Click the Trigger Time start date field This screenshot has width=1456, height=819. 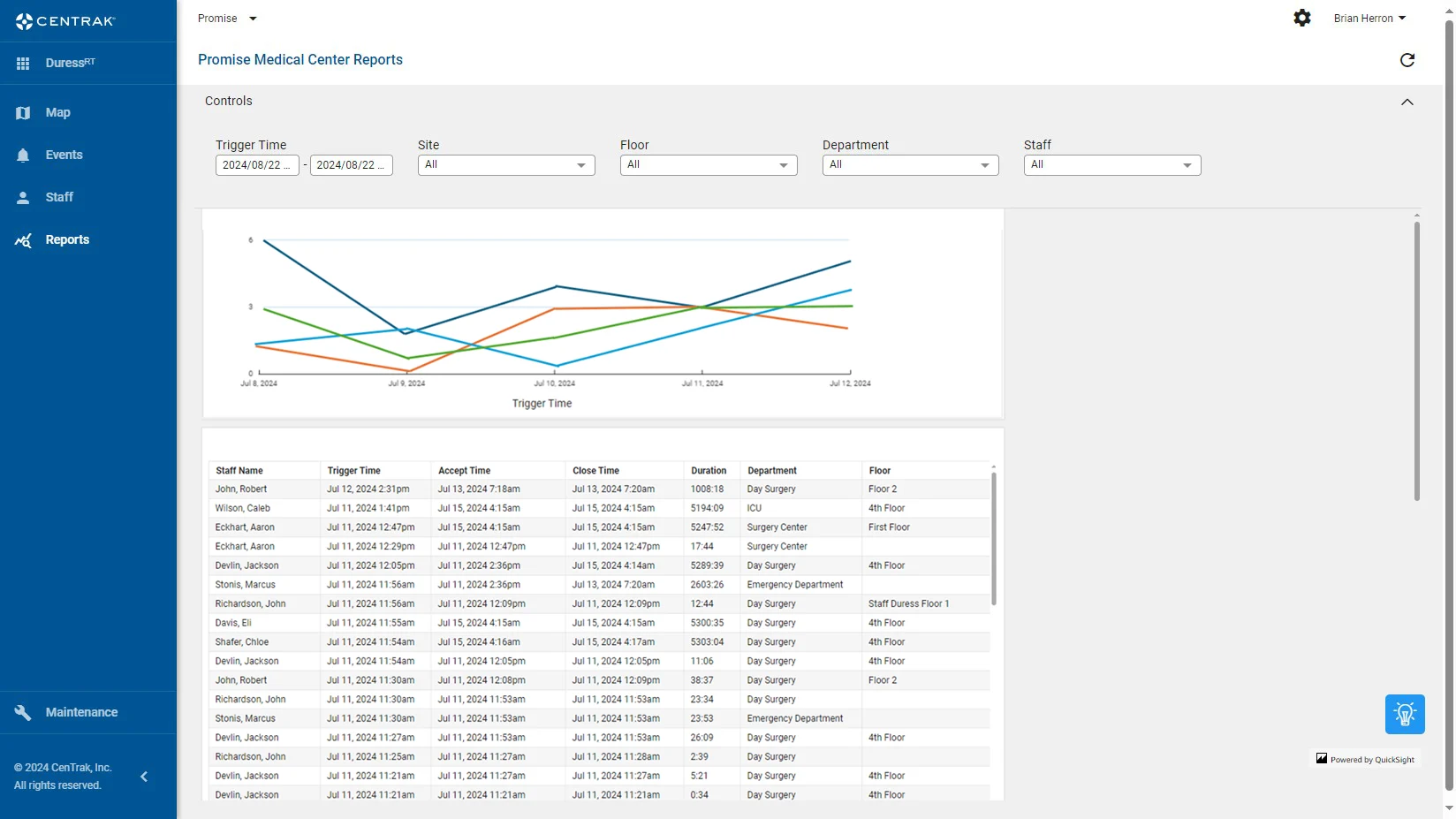coord(257,165)
